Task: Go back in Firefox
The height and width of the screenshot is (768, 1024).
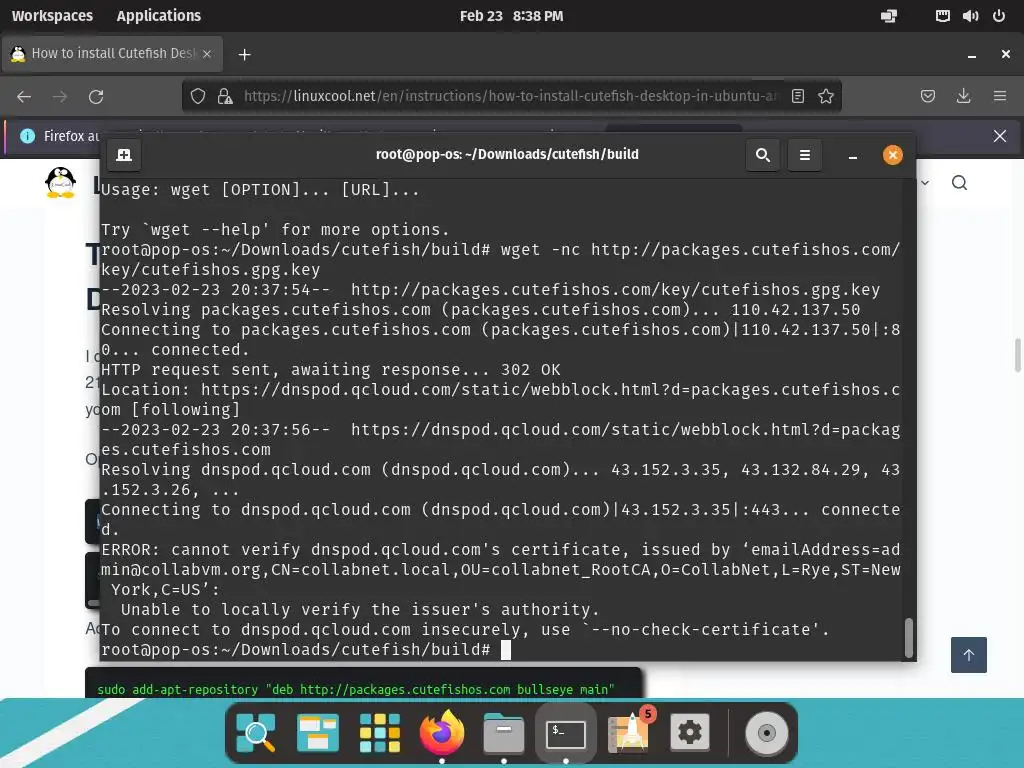Action: click(x=24, y=97)
